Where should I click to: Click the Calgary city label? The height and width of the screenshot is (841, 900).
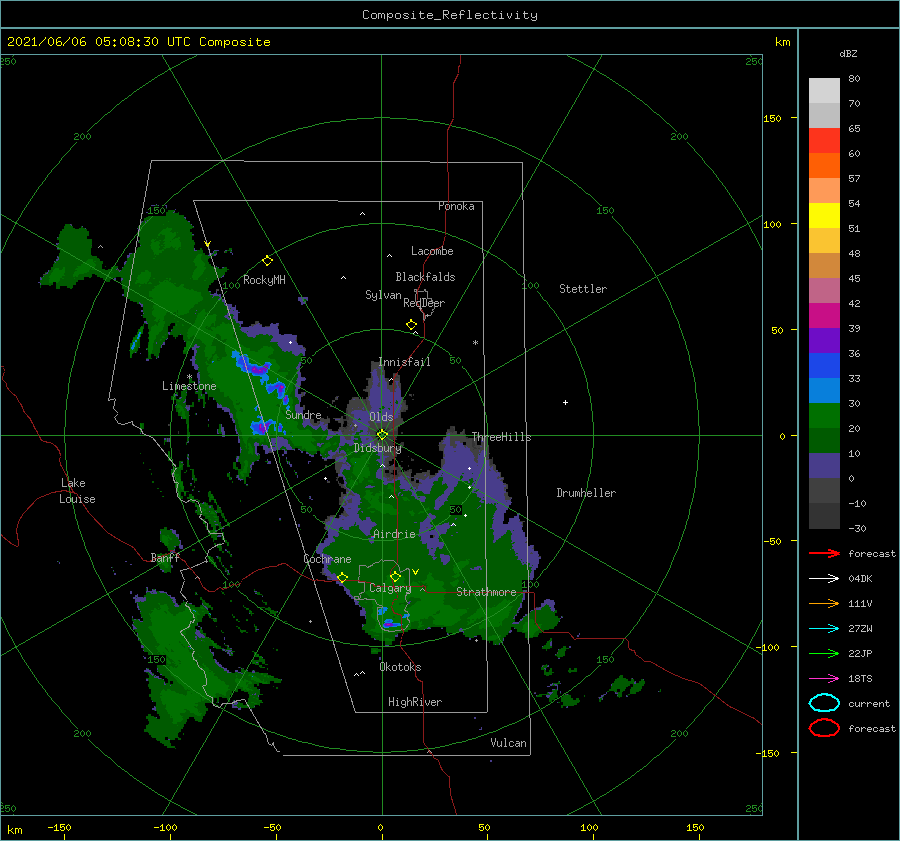coord(390,588)
